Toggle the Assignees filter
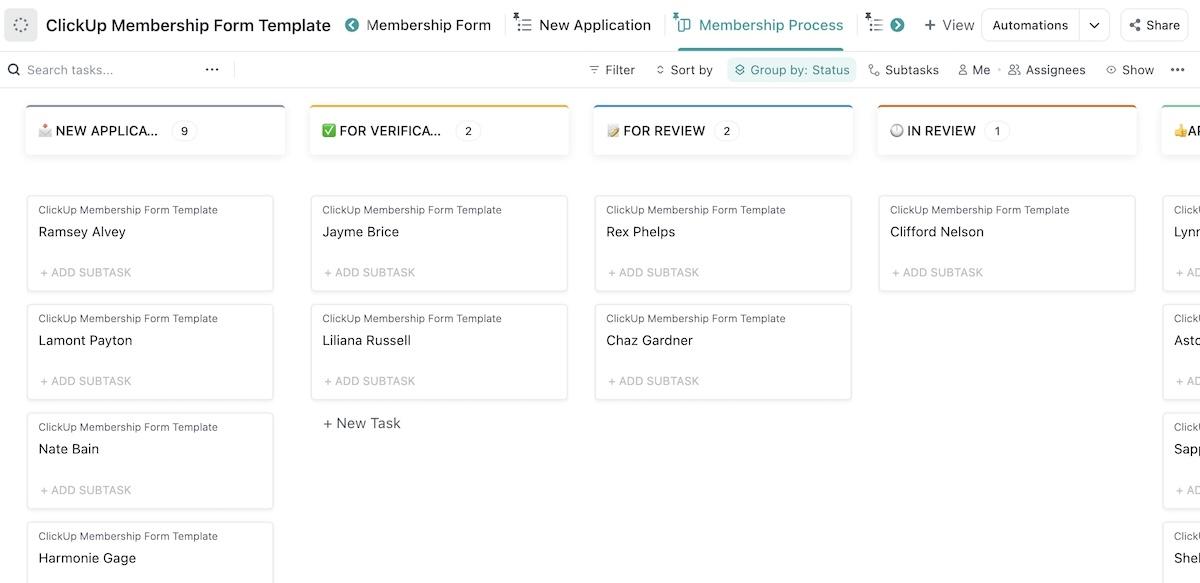The width and height of the screenshot is (1200, 583). coord(1046,70)
